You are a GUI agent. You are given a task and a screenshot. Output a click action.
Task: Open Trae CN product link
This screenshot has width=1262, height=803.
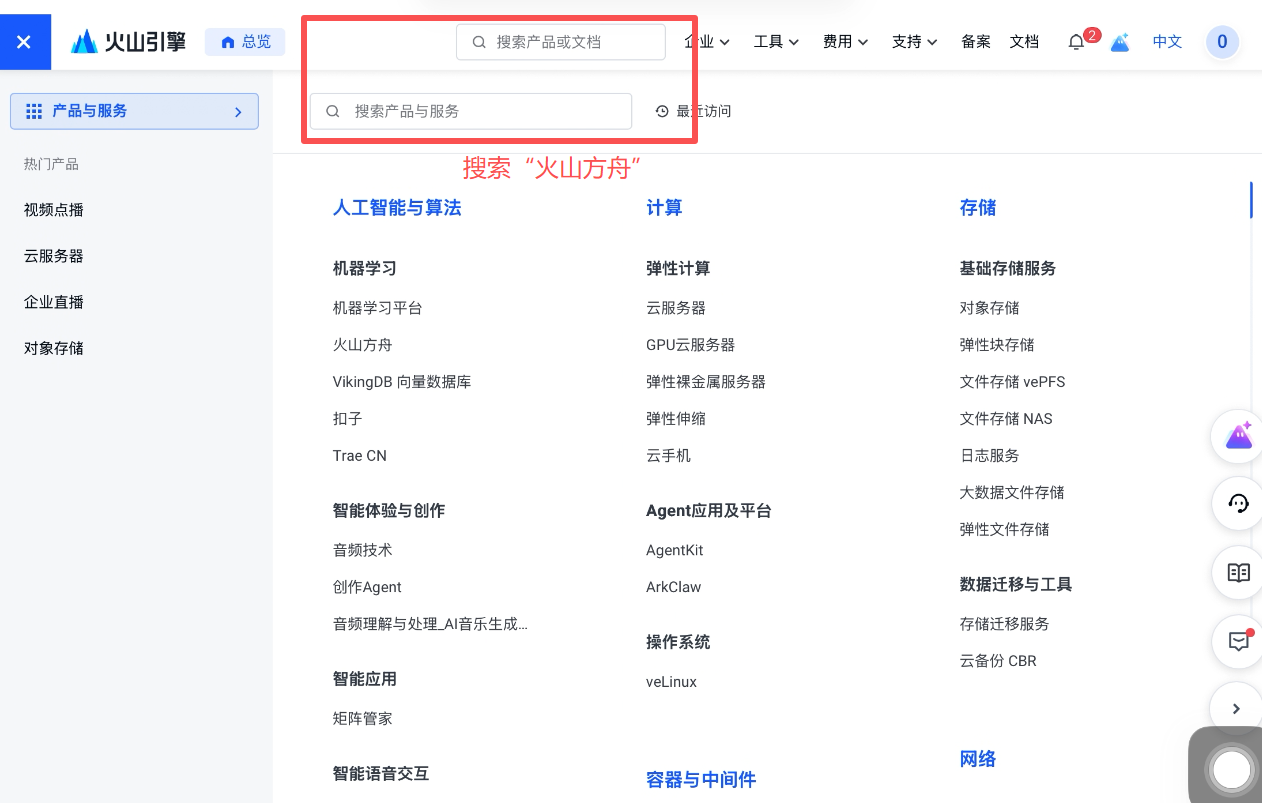(360, 456)
